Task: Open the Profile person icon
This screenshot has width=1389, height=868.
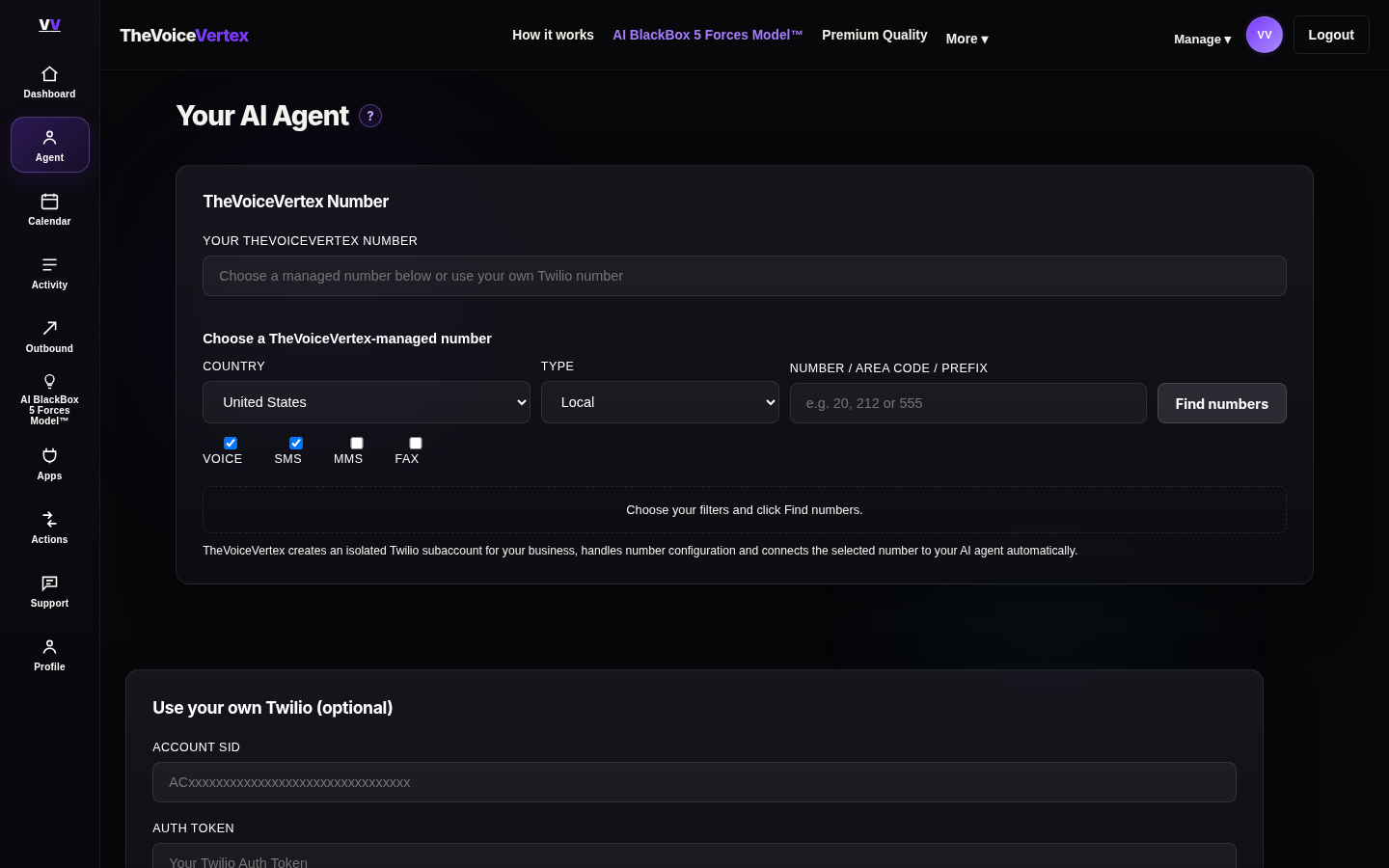Action: click(49, 647)
